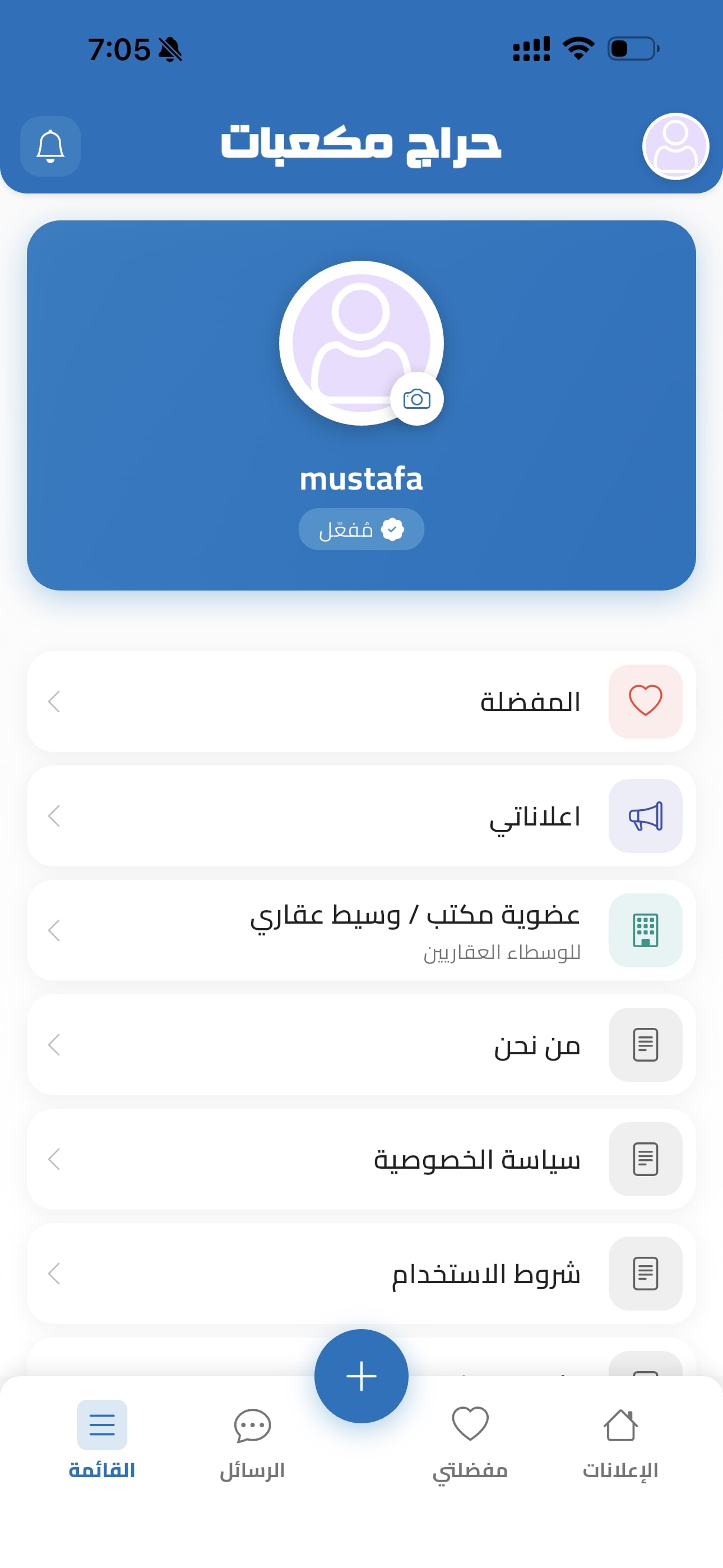Open the profile avatar in header
Image resolution: width=723 pixels, height=1568 pixels.
(675, 147)
